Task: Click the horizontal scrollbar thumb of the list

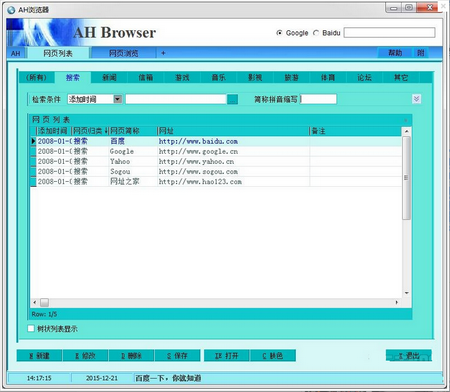Action: click(x=44, y=302)
